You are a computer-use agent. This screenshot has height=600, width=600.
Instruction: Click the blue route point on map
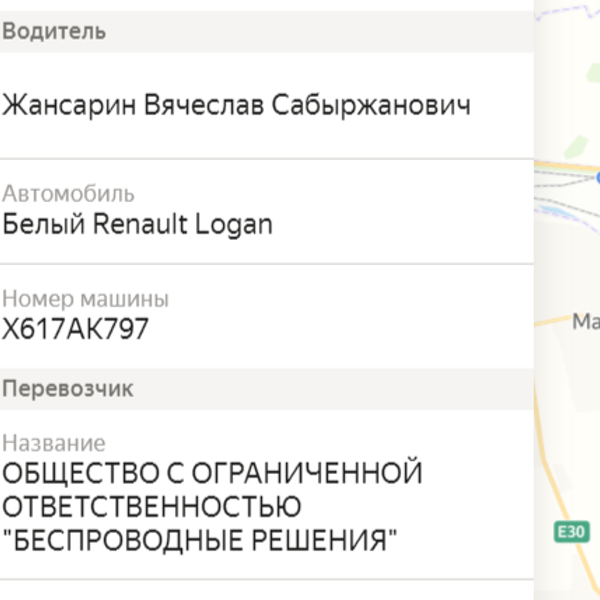pos(598,177)
